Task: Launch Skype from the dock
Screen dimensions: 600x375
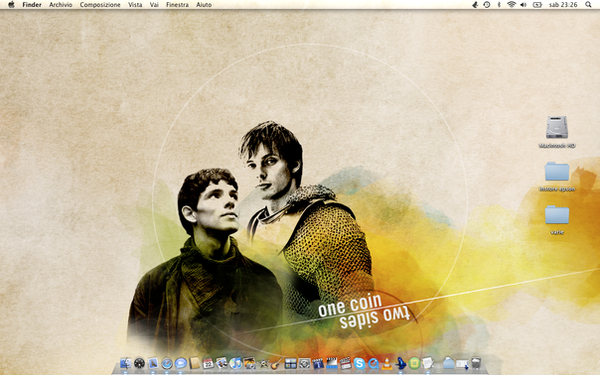Action: [x=359, y=363]
